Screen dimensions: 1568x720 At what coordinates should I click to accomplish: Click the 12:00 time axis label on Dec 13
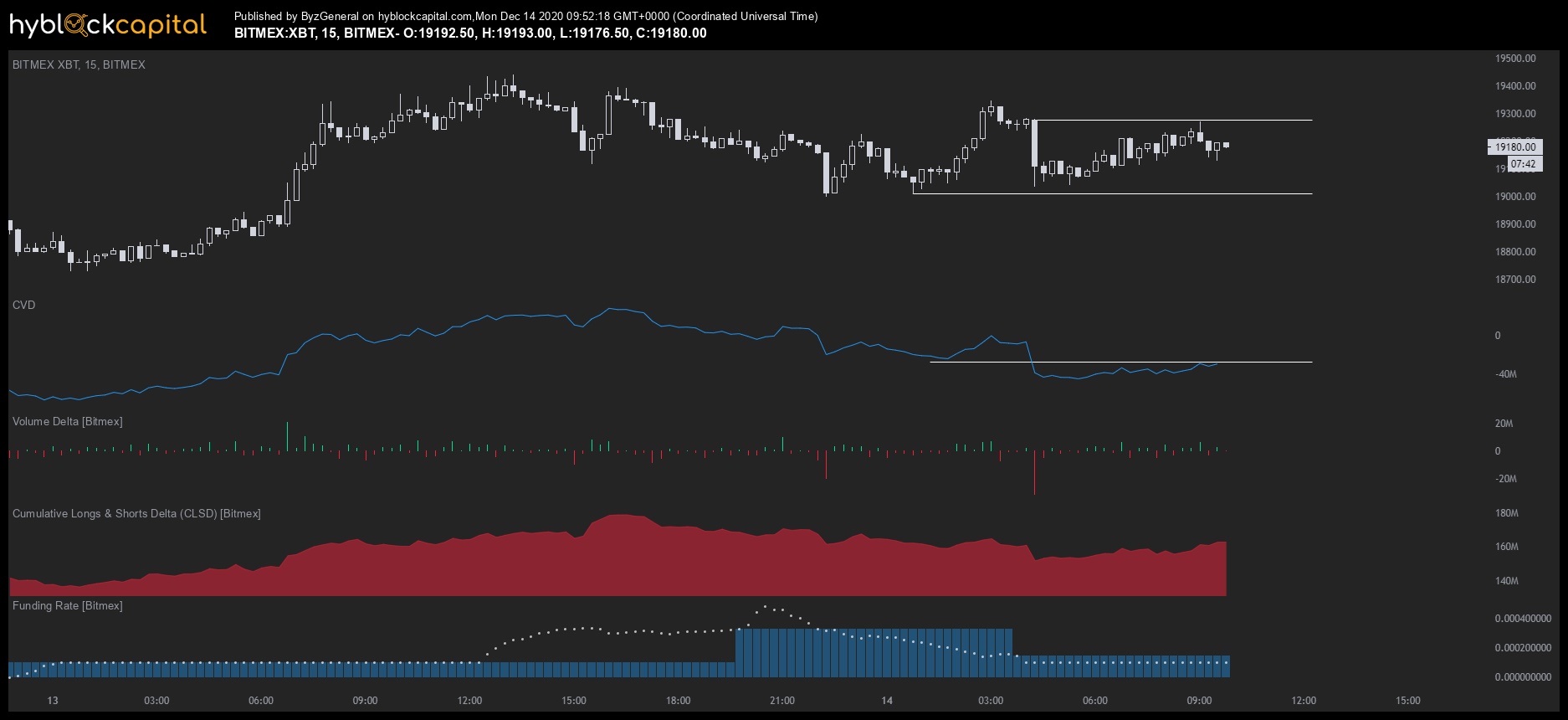point(469,701)
